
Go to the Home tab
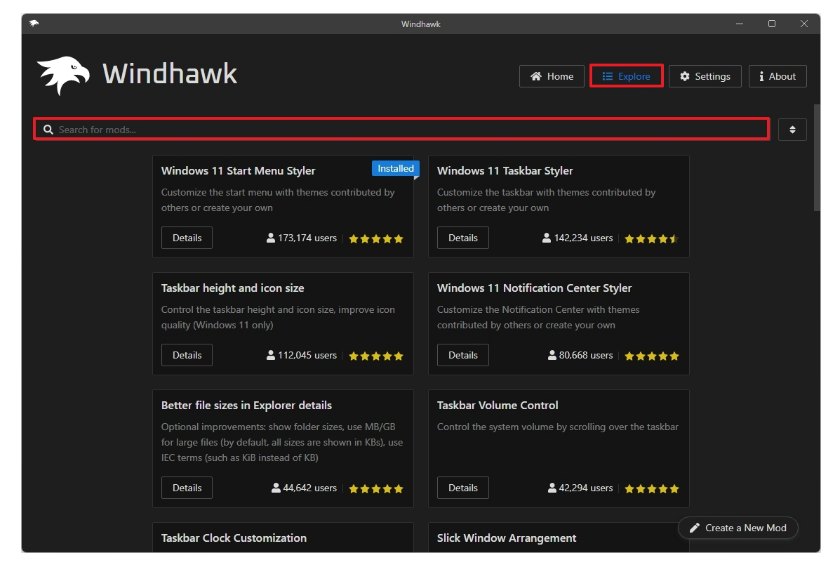click(551, 76)
